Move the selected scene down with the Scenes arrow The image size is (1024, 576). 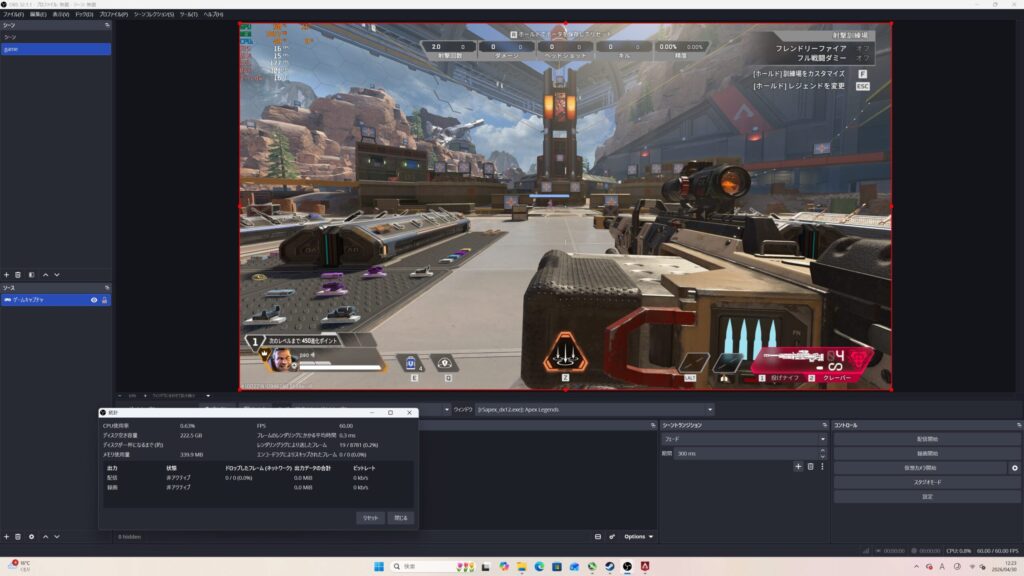click(x=57, y=275)
